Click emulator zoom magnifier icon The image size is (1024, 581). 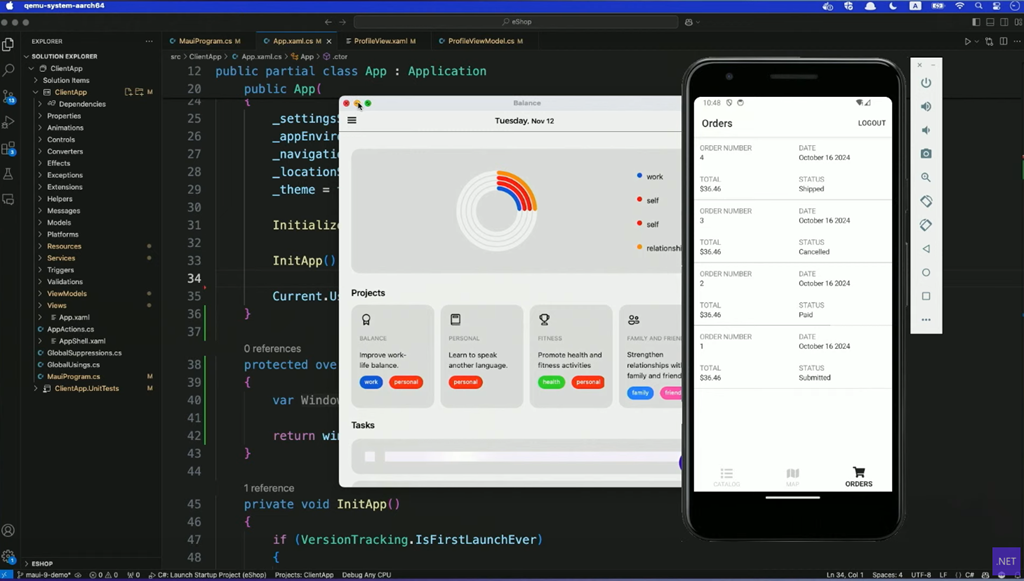925,178
